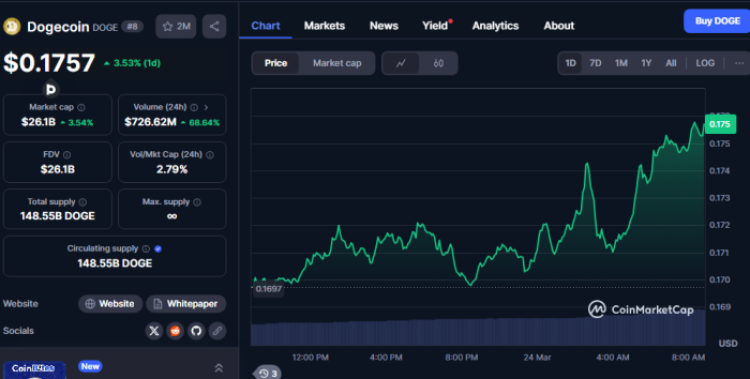Image resolution: width=750 pixels, height=379 pixels.
Task: Open the Yield tab
Action: pyautogui.click(x=436, y=26)
